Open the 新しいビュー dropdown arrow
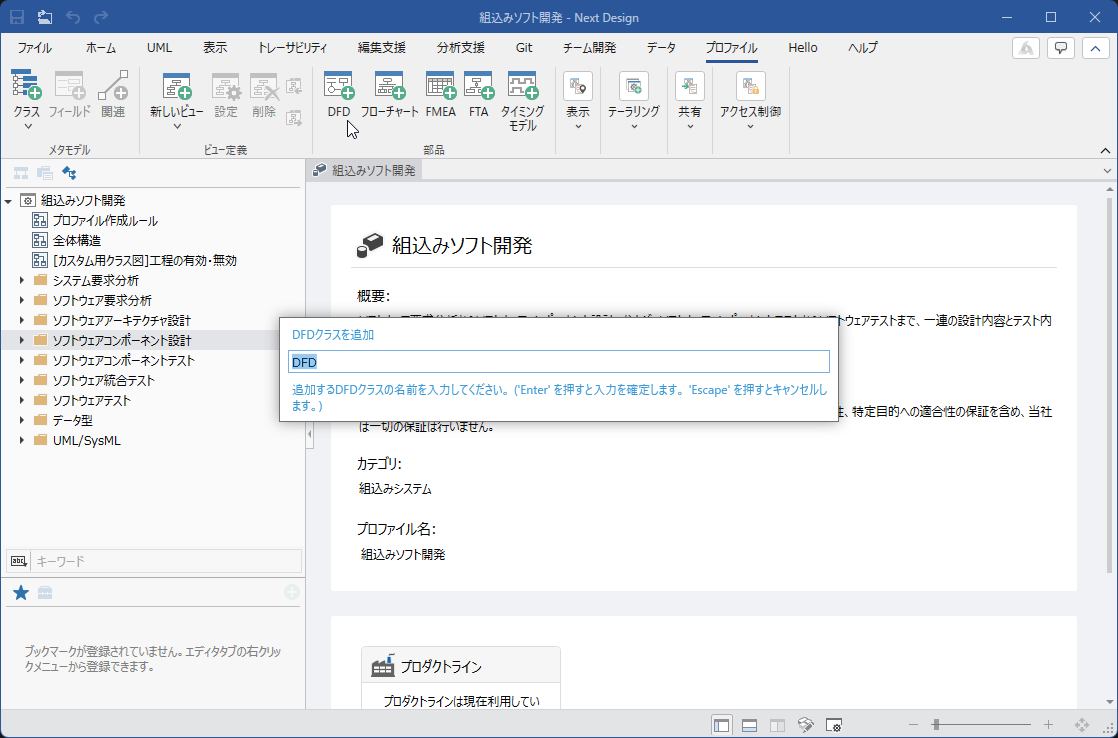 [177, 127]
